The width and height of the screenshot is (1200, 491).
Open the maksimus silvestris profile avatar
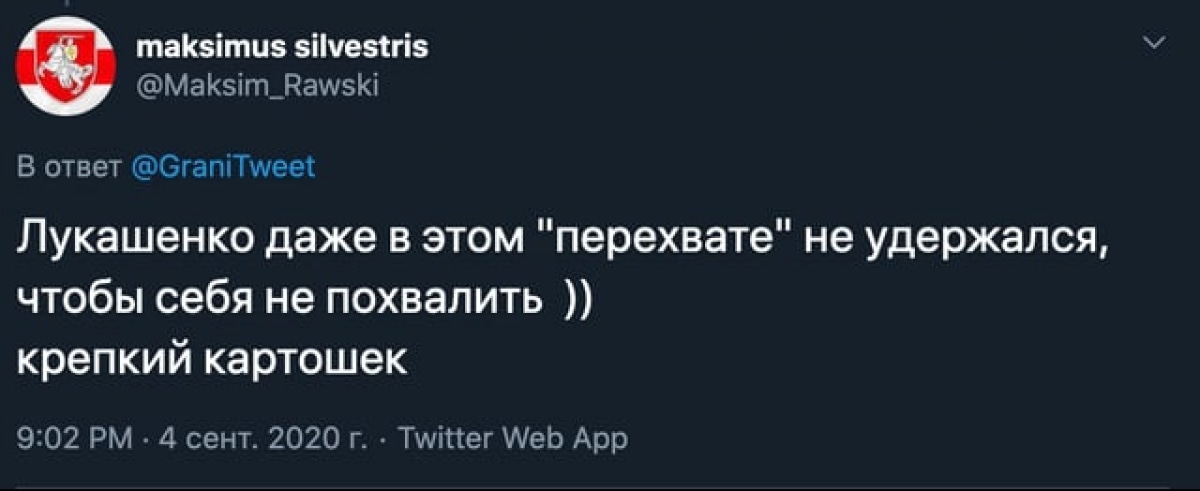(x=65, y=65)
